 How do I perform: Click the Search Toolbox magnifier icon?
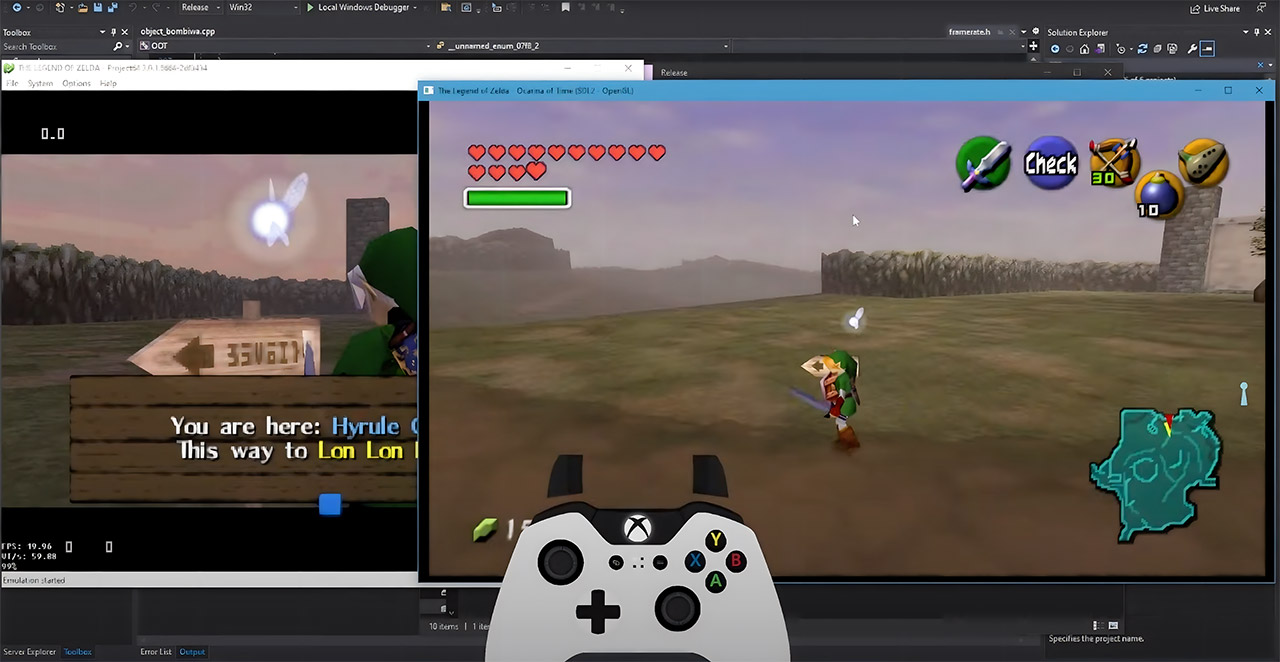point(117,46)
